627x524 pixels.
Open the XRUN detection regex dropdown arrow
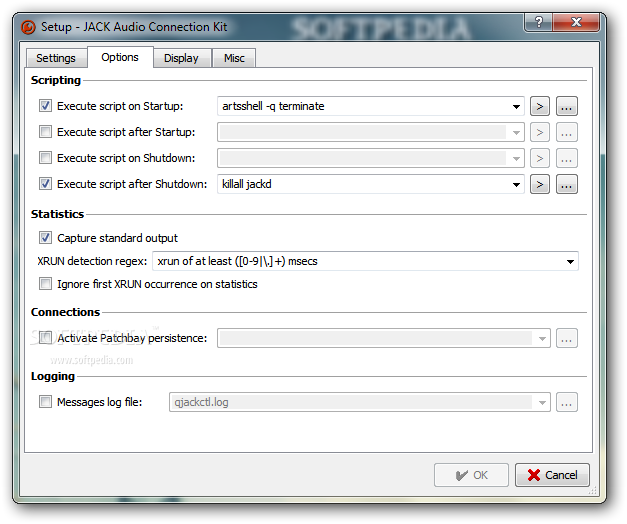pyautogui.click(x=570, y=262)
